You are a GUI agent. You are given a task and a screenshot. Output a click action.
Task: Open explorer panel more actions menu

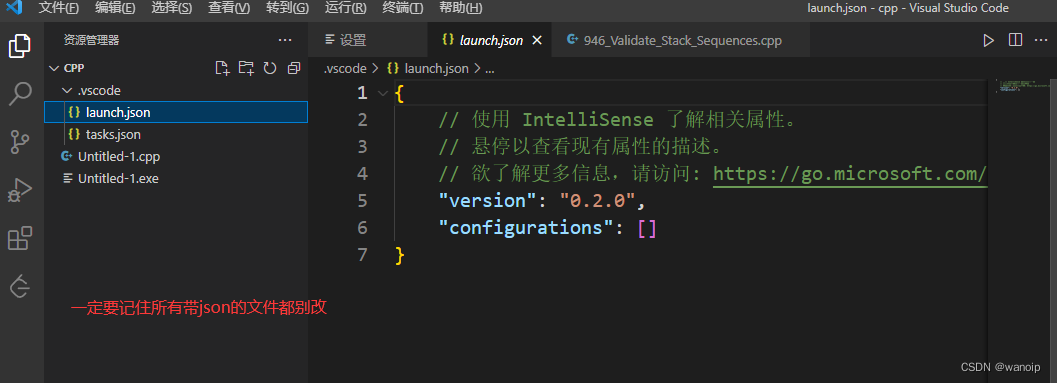click(x=285, y=40)
